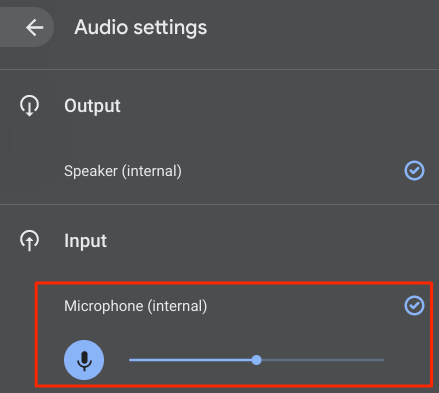Click the Output circular down-arrow icon
This screenshot has height=393, width=439.
click(29, 106)
